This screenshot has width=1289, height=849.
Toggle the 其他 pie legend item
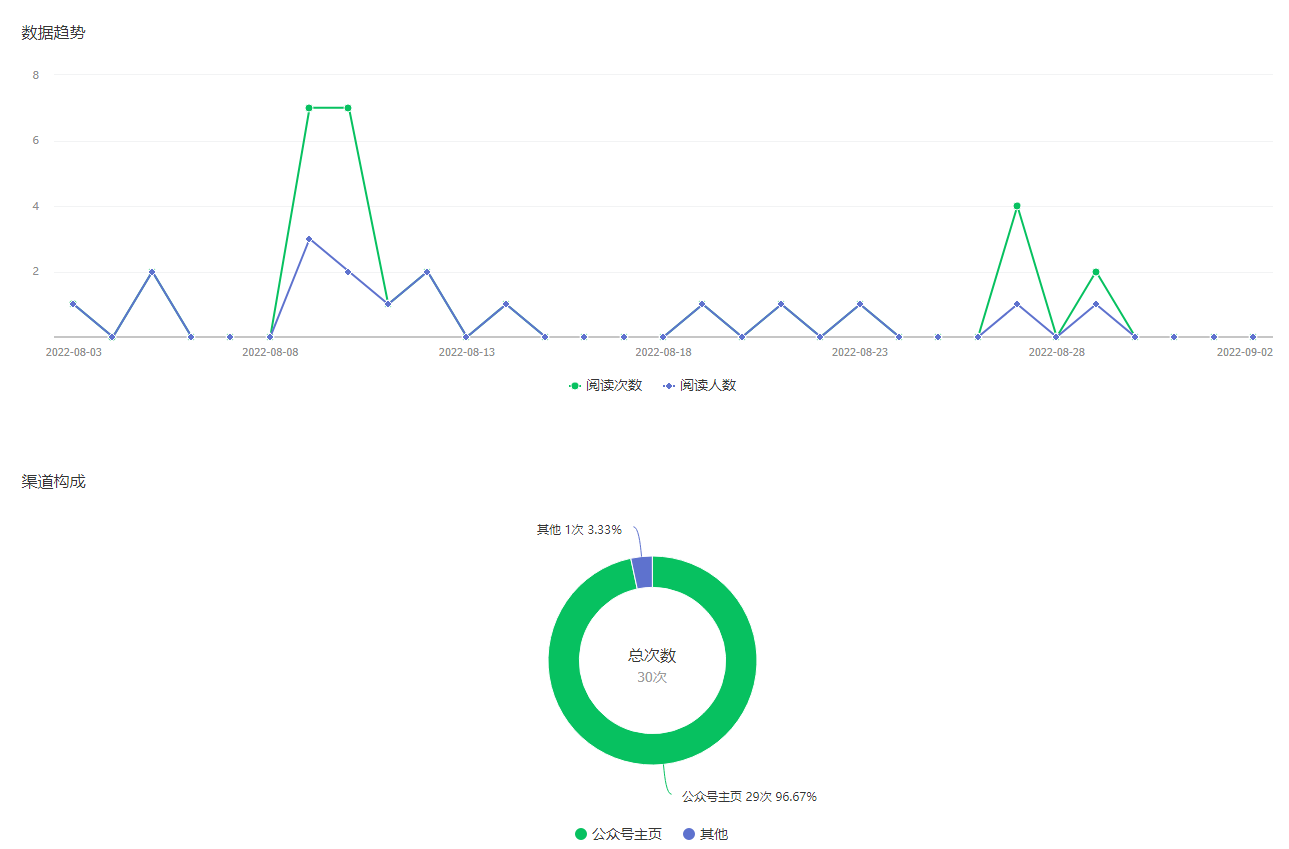click(705, 834)
